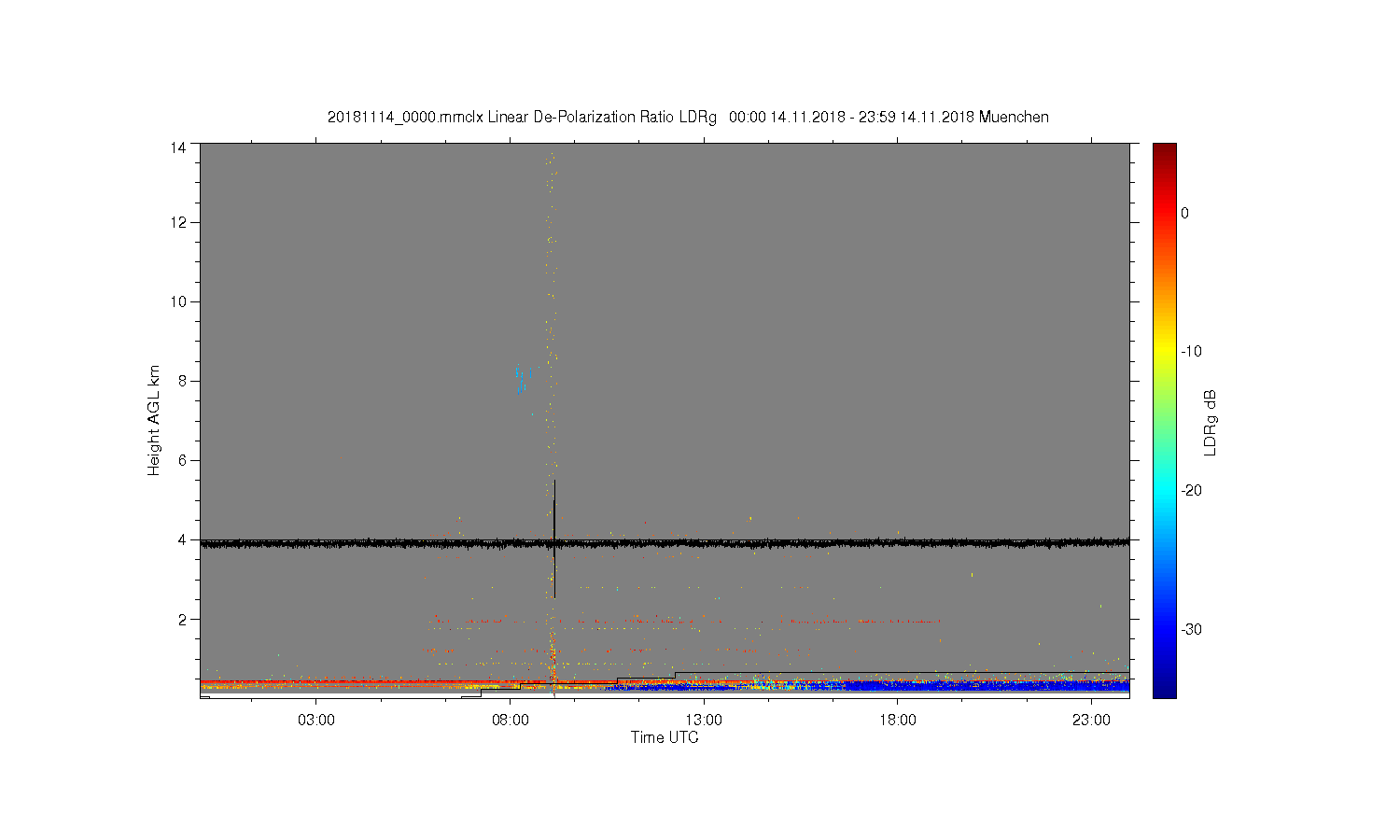Screen dimensions: 1400x840
Task: Click the height tick label 8
Action: point(181,381)
